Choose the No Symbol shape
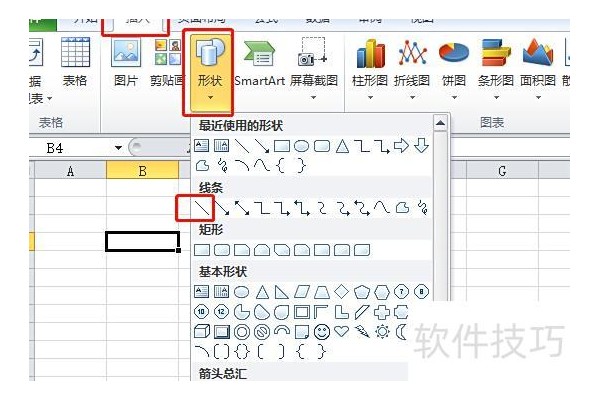Screen dimensions: 600x400 pyautogui.click(x=262, y=332)
